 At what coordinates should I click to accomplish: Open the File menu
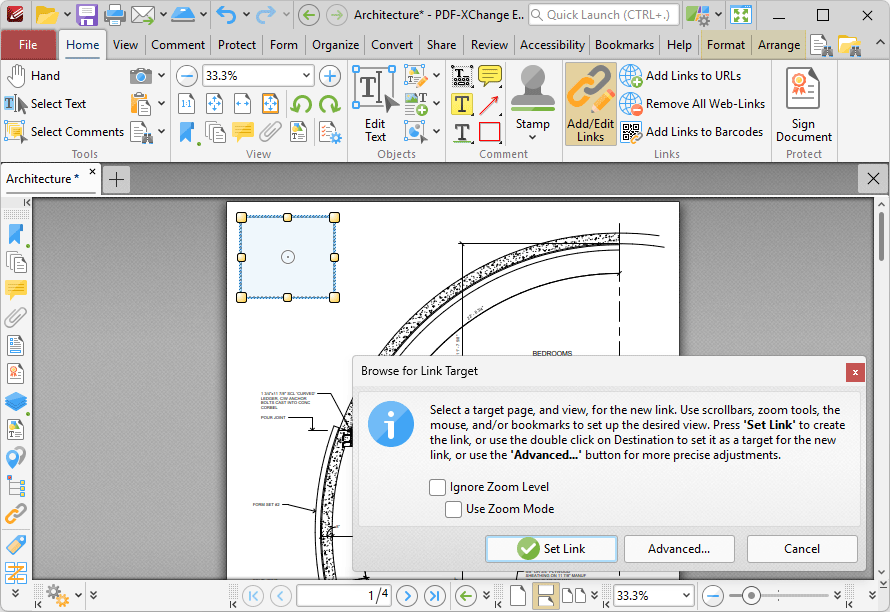28,45
